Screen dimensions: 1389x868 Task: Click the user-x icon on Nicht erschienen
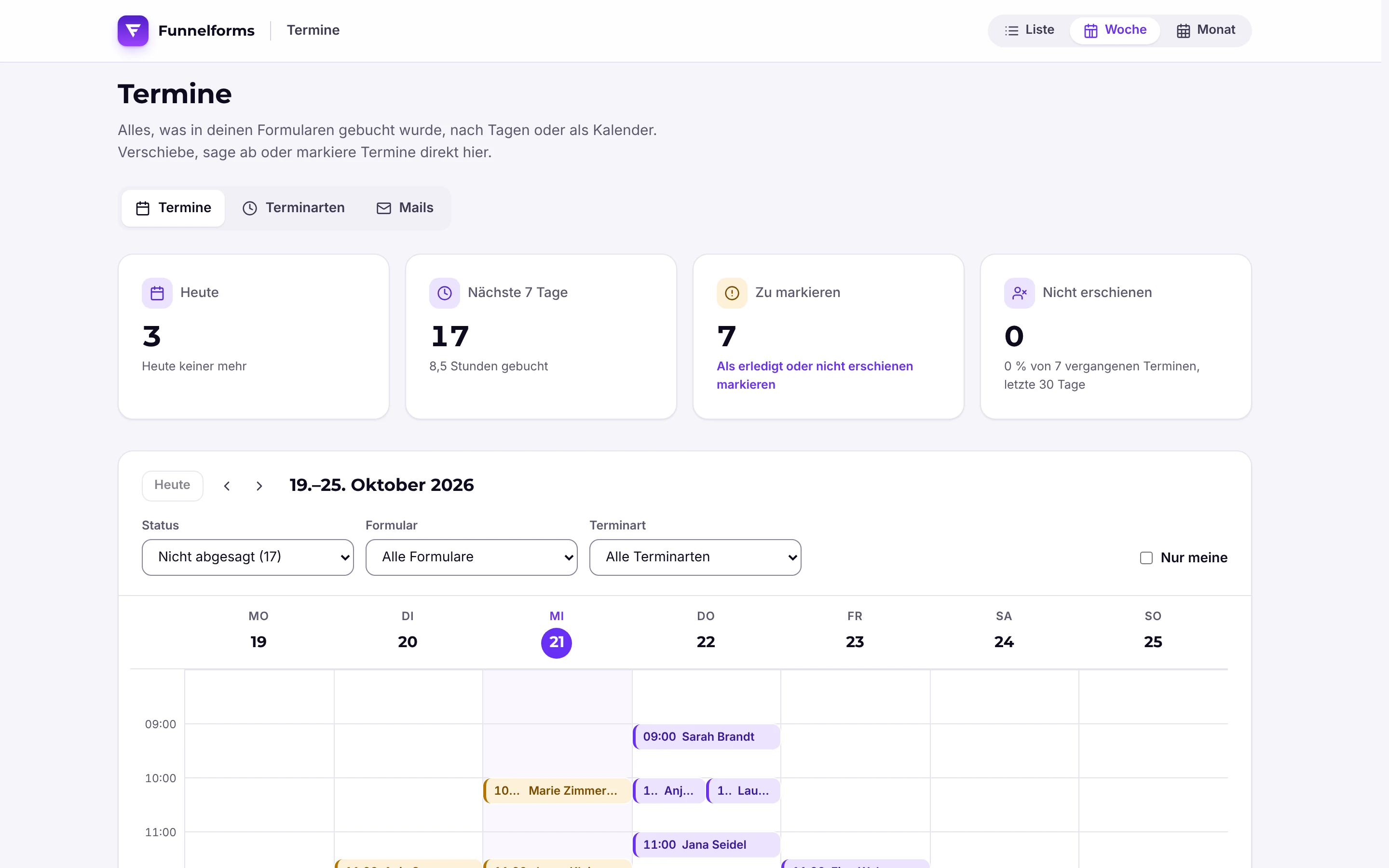tap(1019, 293)
